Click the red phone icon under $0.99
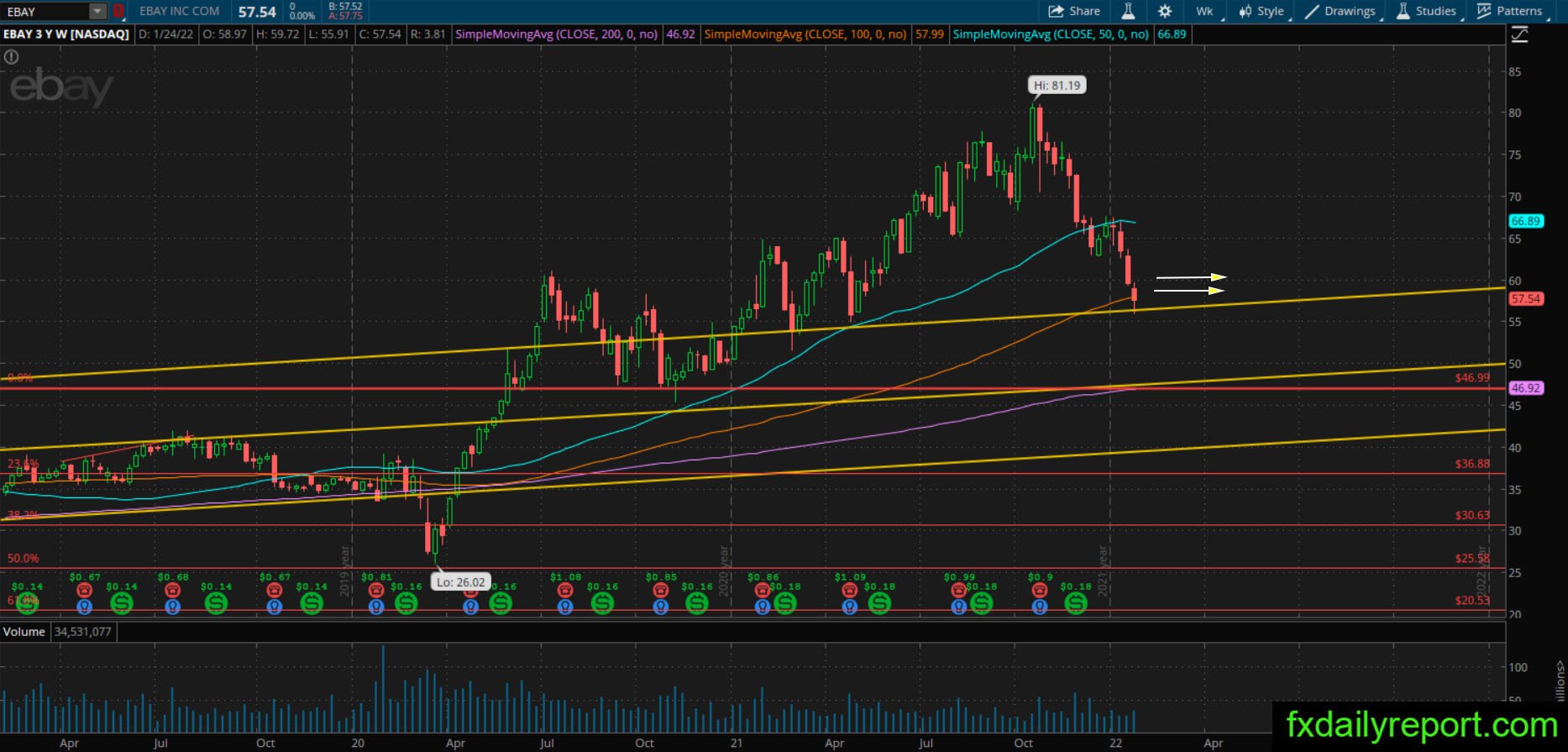The height and width of the screenshot is (752, 1568). (959, 591)
